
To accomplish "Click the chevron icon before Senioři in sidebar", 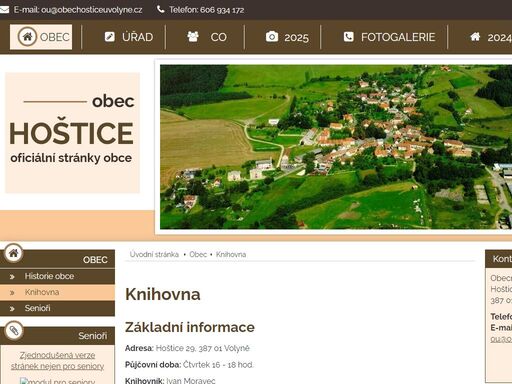I will coord(12,309).
